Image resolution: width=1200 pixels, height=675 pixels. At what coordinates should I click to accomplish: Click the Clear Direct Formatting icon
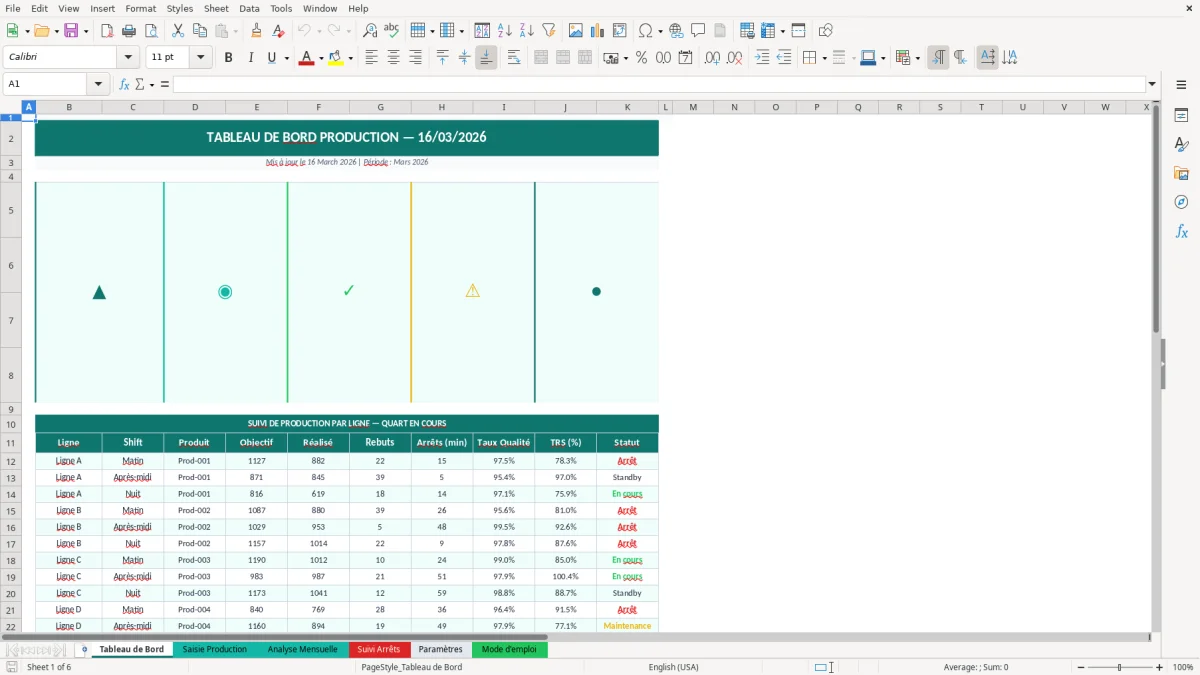(279, 31)
